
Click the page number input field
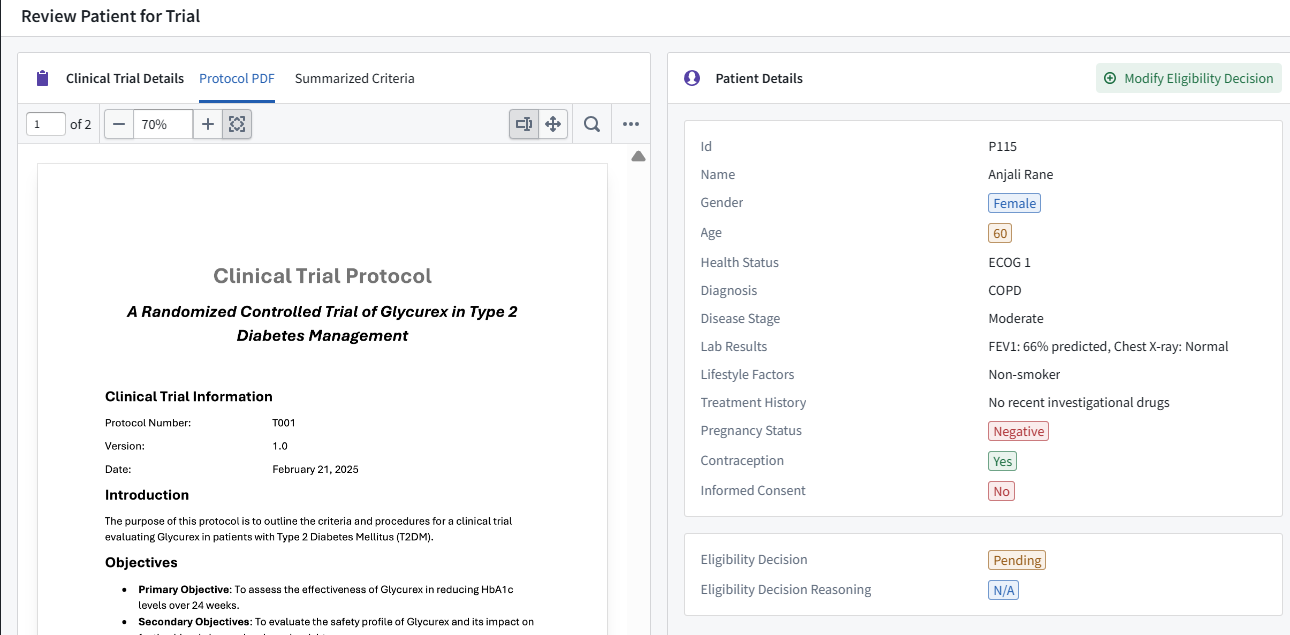(45, 124)
